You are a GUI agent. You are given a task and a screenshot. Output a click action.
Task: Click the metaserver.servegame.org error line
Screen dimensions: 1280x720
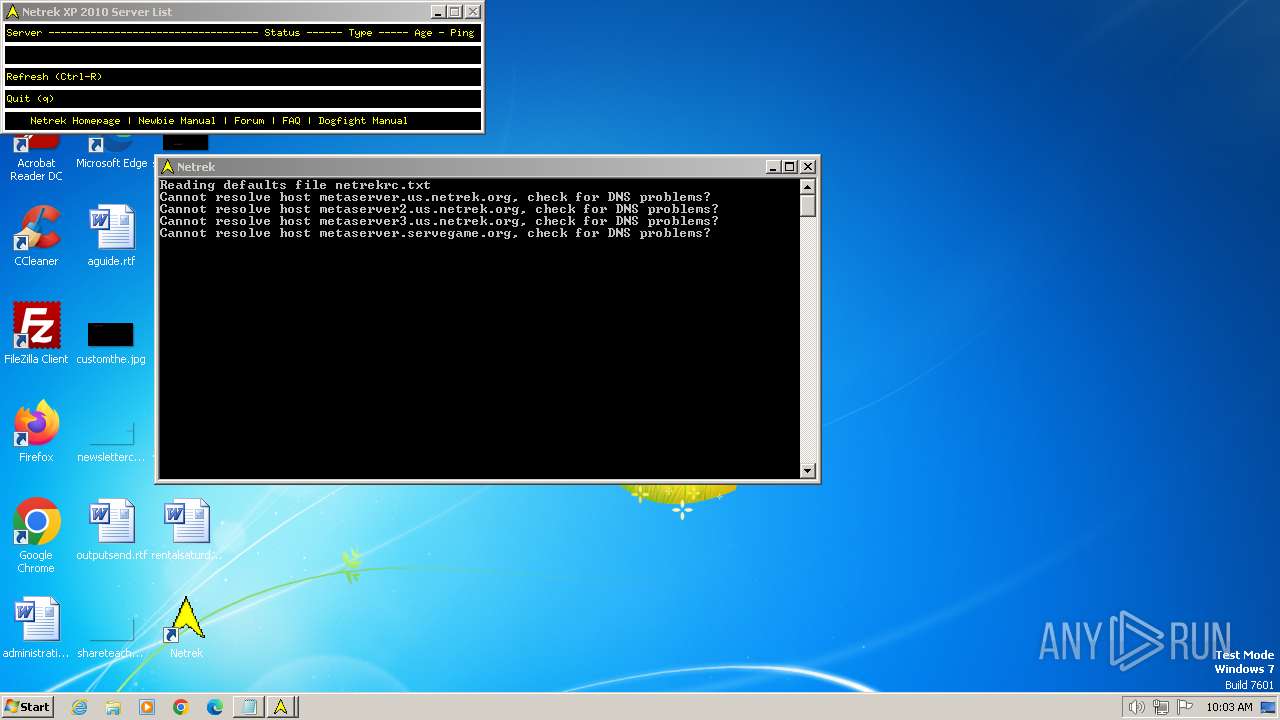pyautogui.click(x=435, y=233)
